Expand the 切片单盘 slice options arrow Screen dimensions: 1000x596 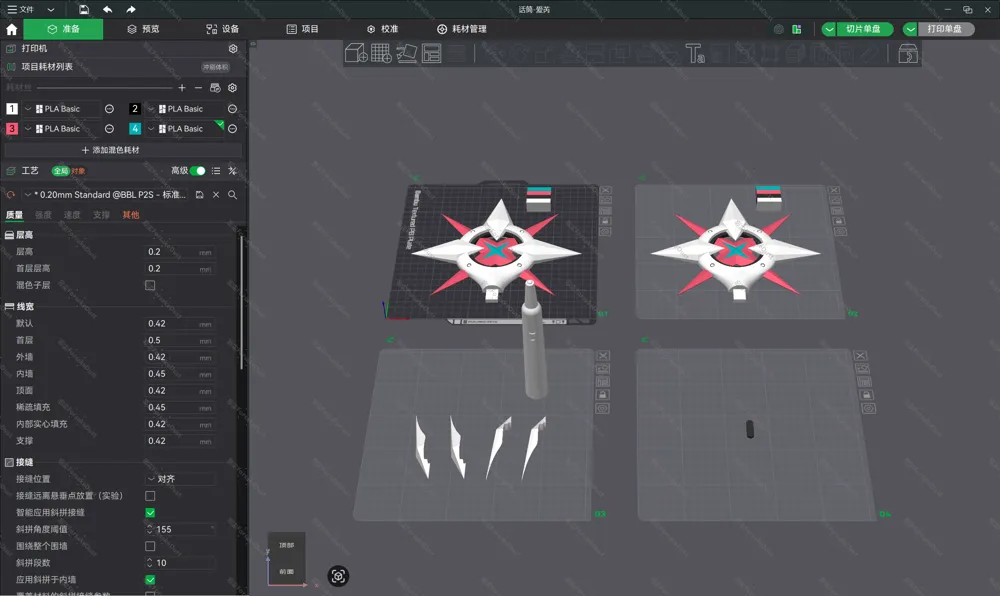[829, 29]
